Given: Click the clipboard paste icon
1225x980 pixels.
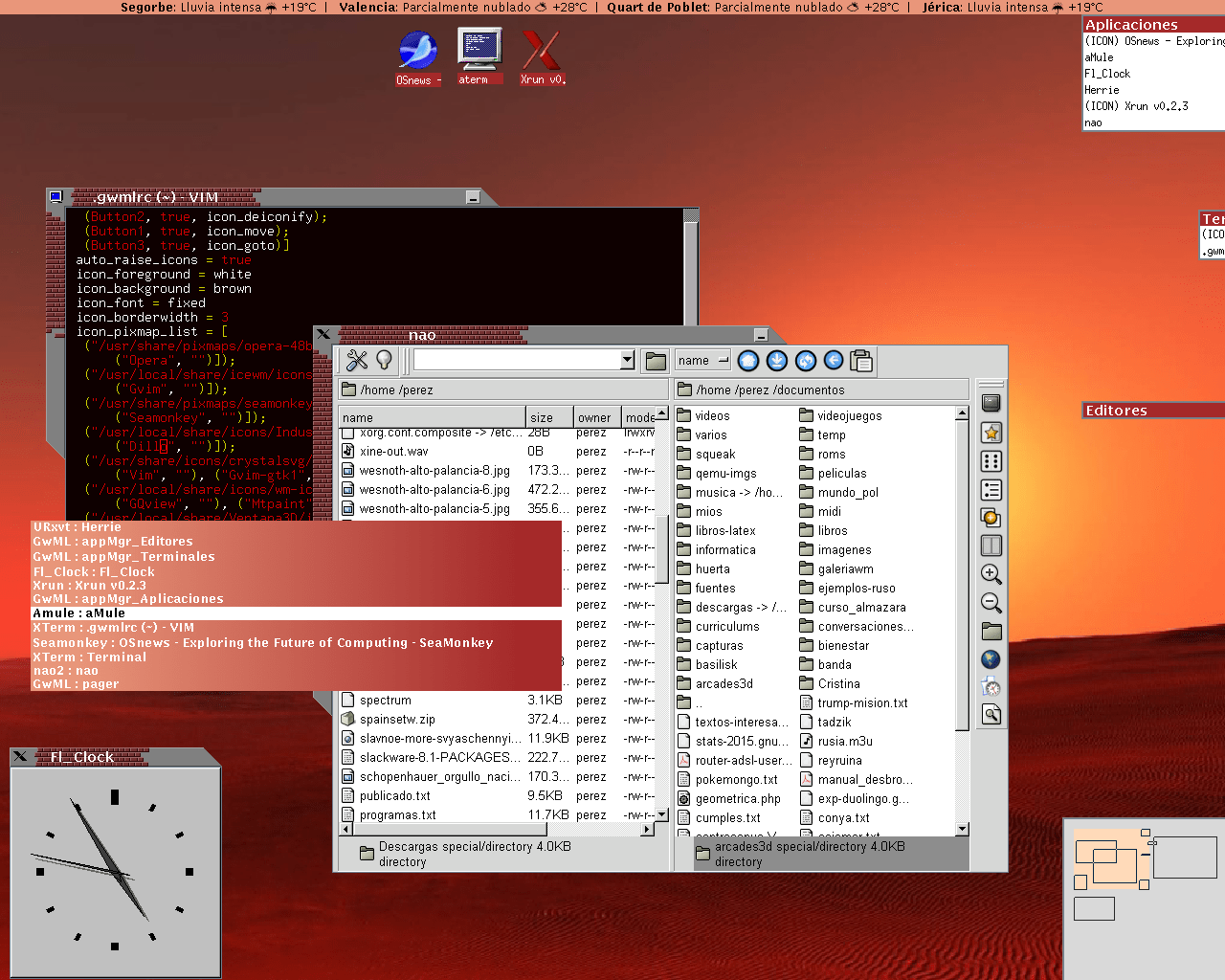Looking at the screenshot, I should [x=861, y=361].
